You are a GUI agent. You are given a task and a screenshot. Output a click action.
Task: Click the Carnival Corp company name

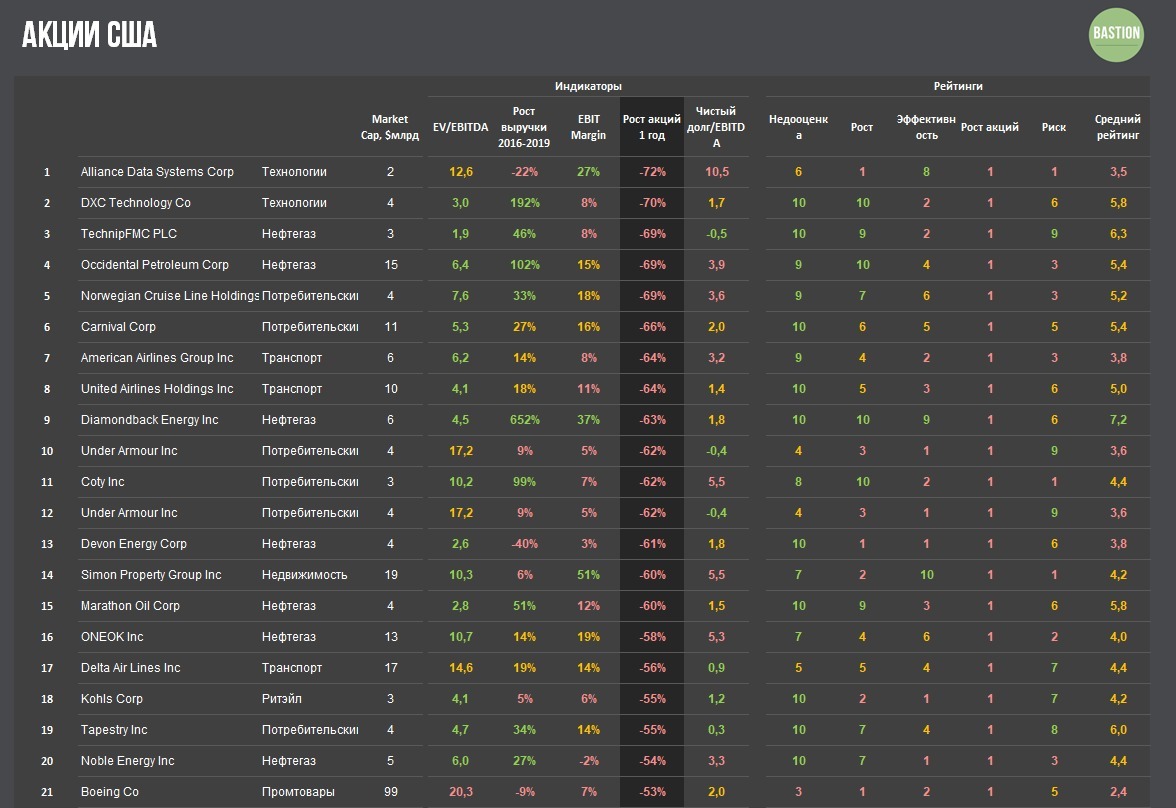118,326
